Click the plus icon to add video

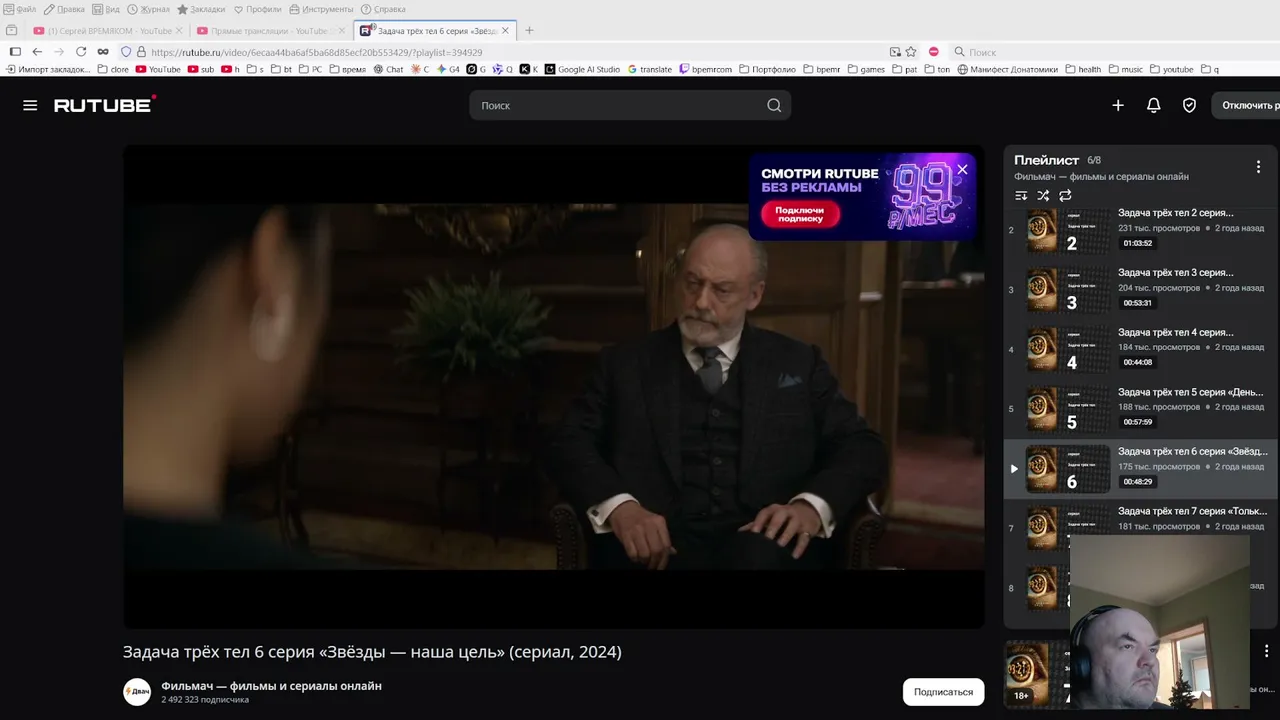click(1118, 105)
